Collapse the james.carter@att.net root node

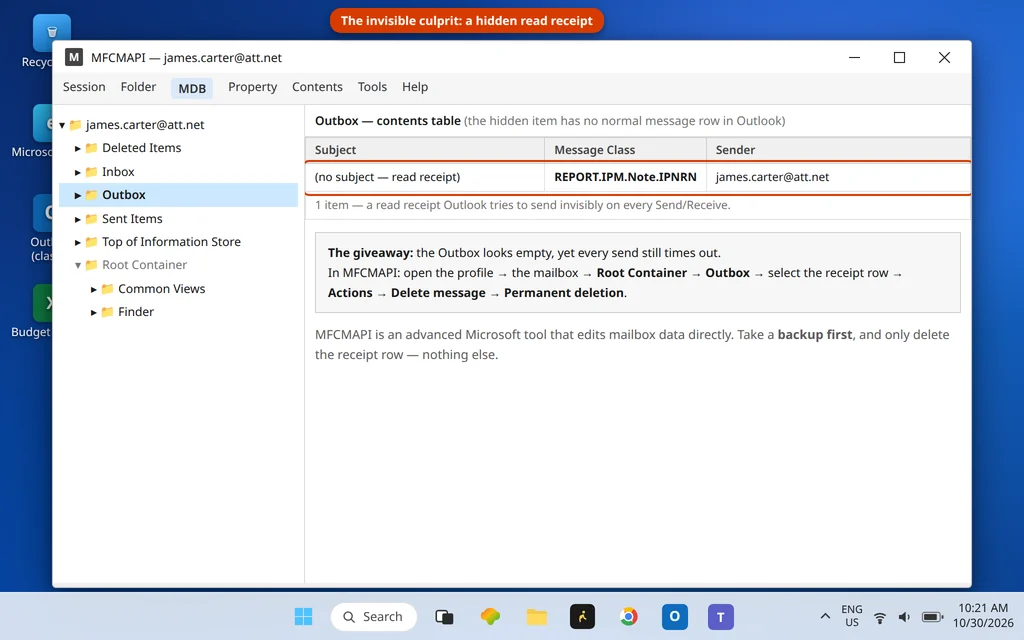click(x=62, y=125)
